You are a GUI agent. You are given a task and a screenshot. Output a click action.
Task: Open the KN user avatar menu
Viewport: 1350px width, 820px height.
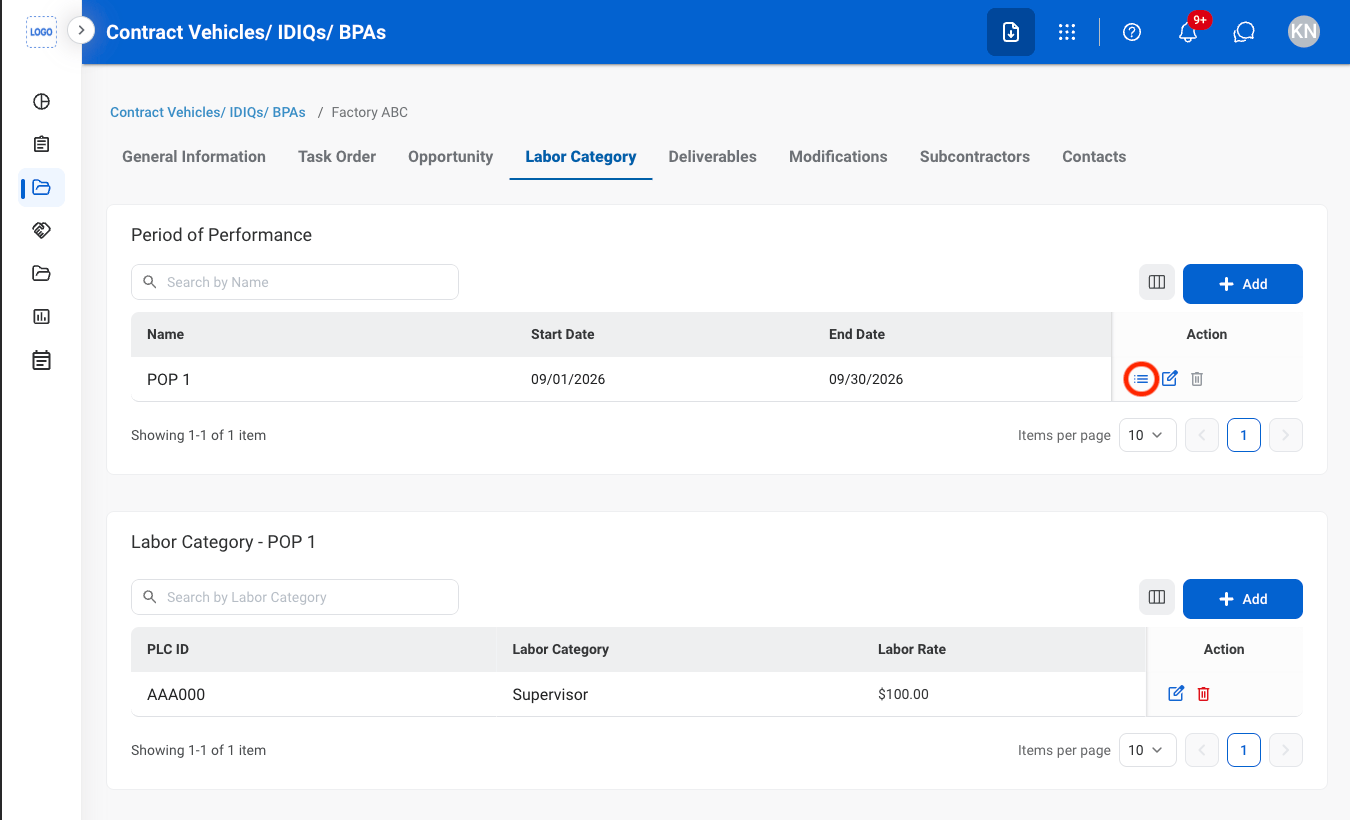point(1304,32)
